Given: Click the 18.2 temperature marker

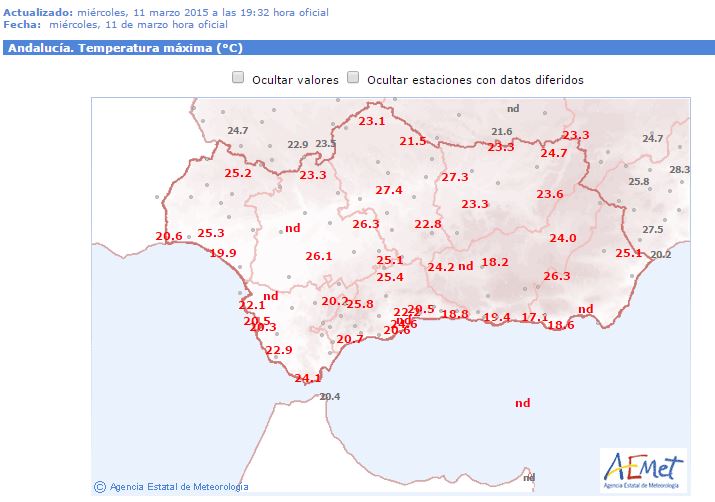Looking at the screenshot, I should (495, 262).
